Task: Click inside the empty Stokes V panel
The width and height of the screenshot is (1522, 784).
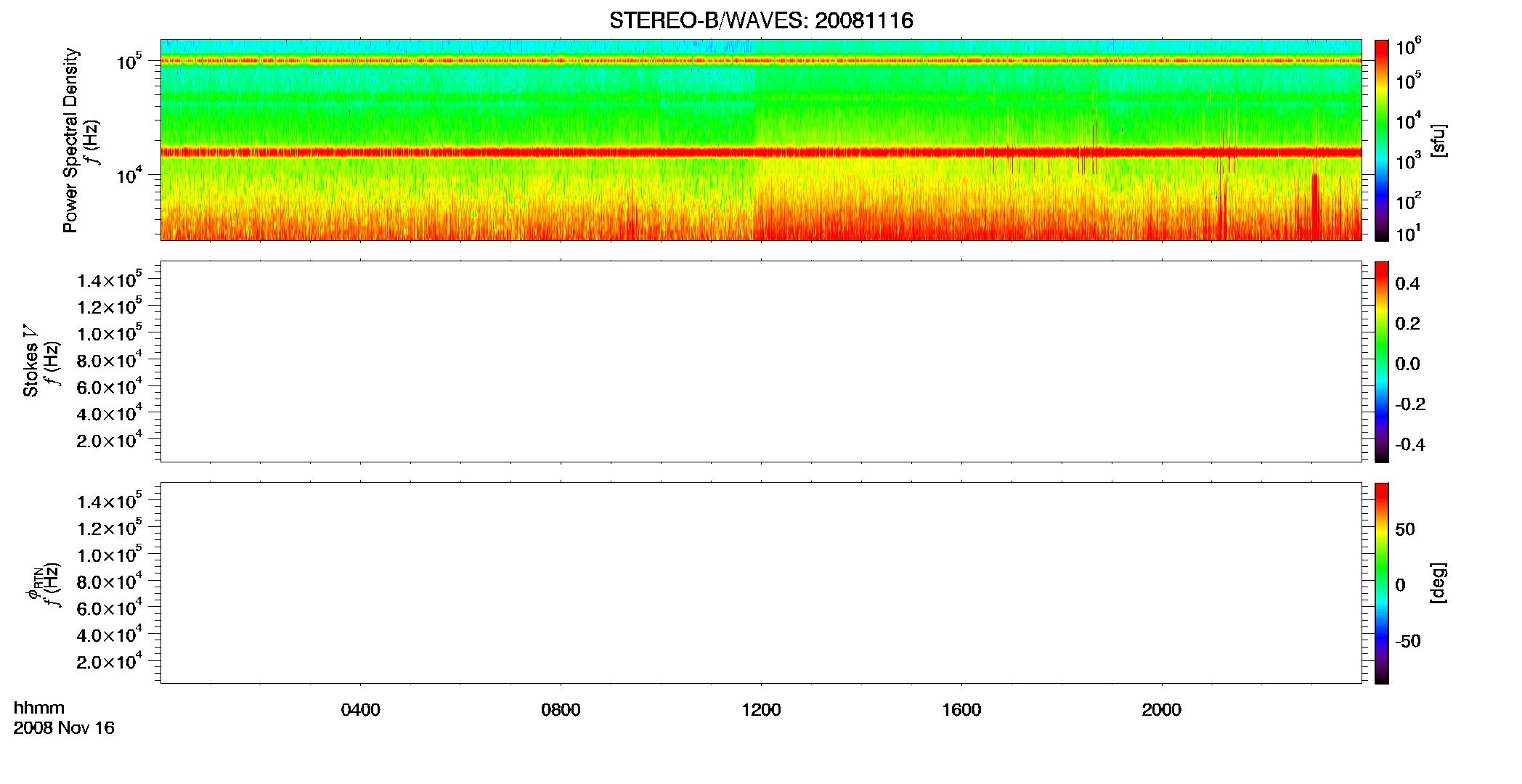Action: point(761,362)
